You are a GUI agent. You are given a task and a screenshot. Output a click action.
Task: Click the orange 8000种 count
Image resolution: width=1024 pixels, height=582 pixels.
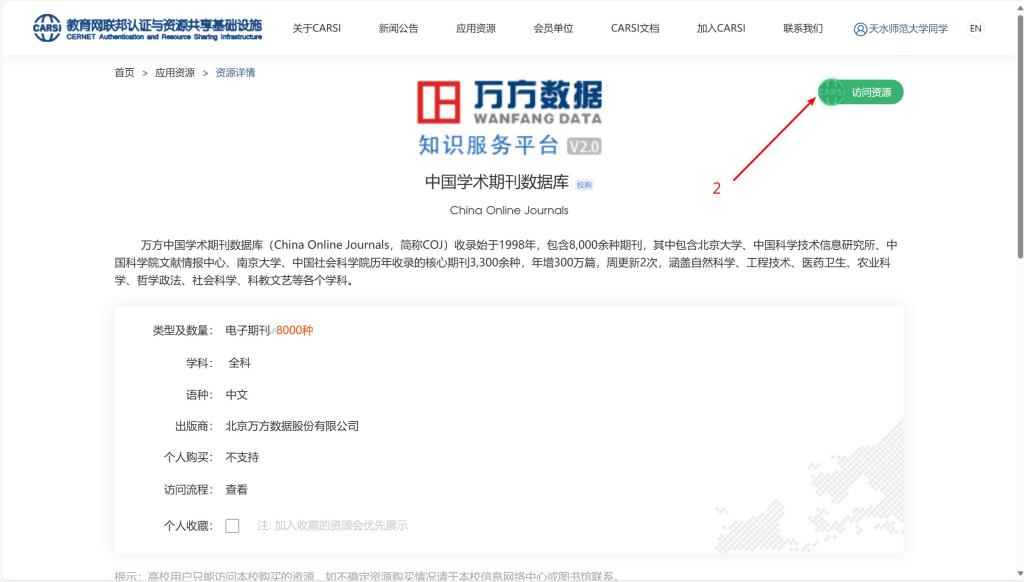point(295,331)
